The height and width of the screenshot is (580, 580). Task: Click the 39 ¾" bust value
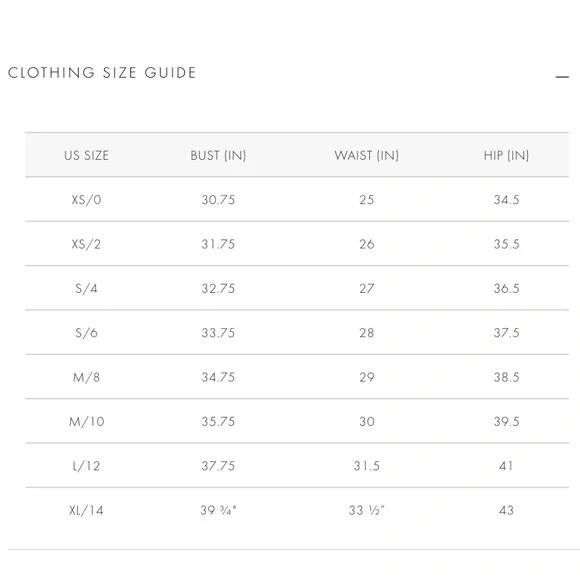218,510
